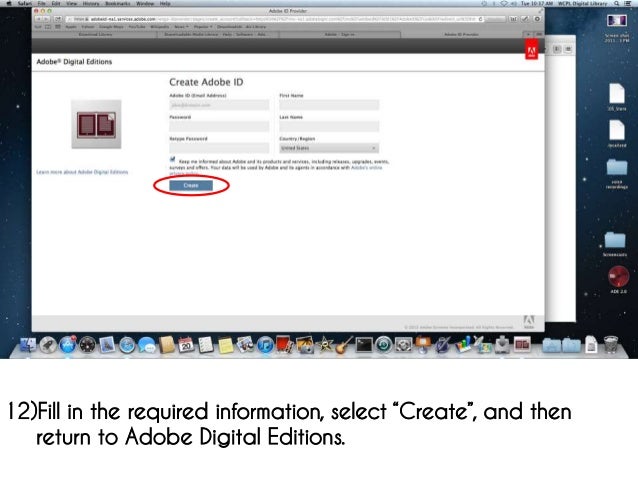Open the Country/Region dropdown
This screenshot has width=638, height=479.
(329, 148)
